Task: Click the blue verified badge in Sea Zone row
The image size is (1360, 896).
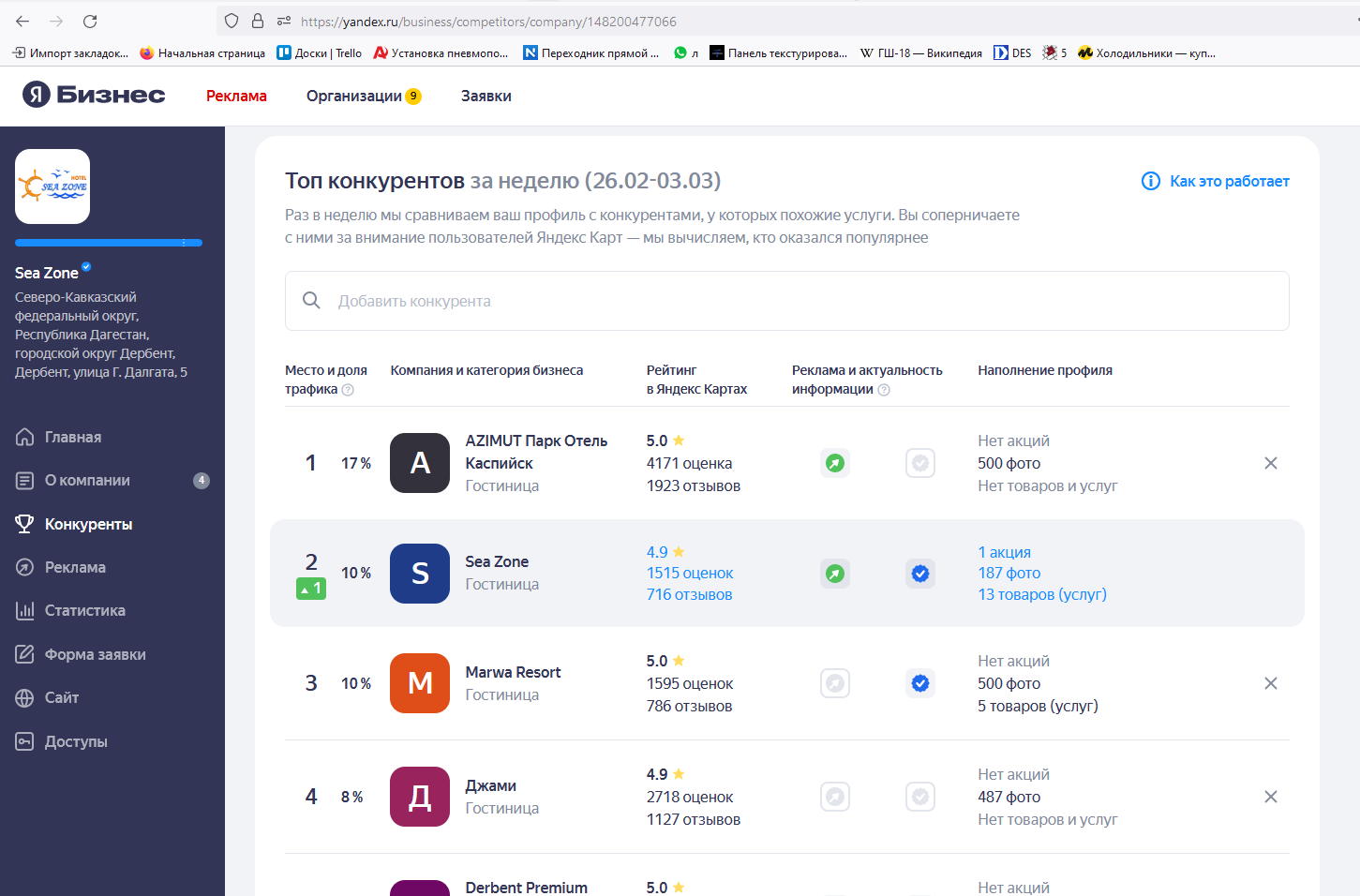Action: click(920, 574)
